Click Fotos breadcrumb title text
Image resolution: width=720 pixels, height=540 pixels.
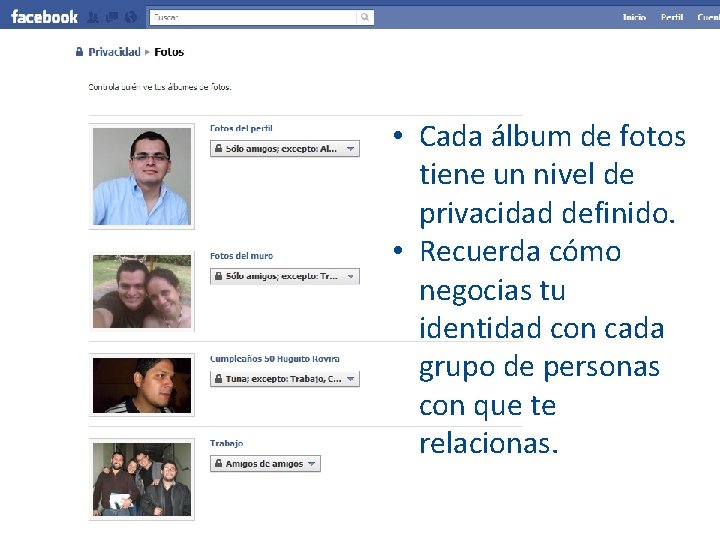(x=169, y=52)
